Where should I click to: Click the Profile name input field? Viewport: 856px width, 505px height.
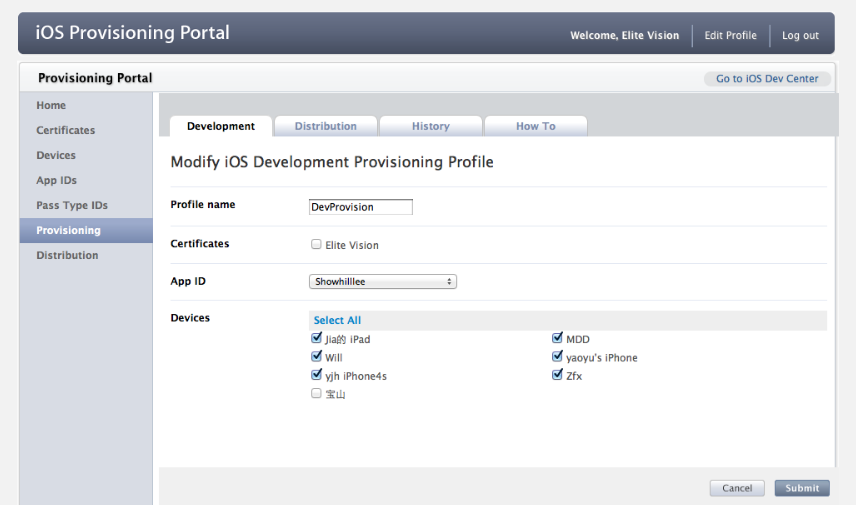[x=361, y=207]
